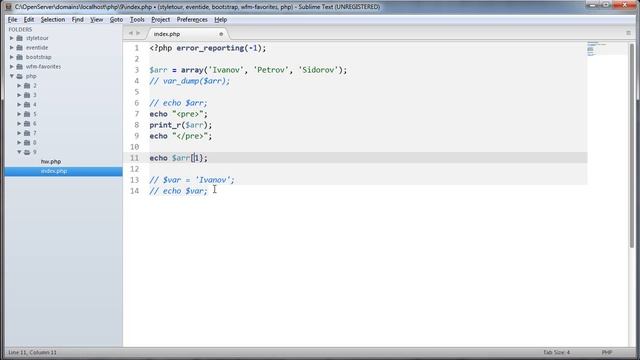Click the // var_dump($arr); comment
This screenshot has height=360, width=640.
point(189,81)
